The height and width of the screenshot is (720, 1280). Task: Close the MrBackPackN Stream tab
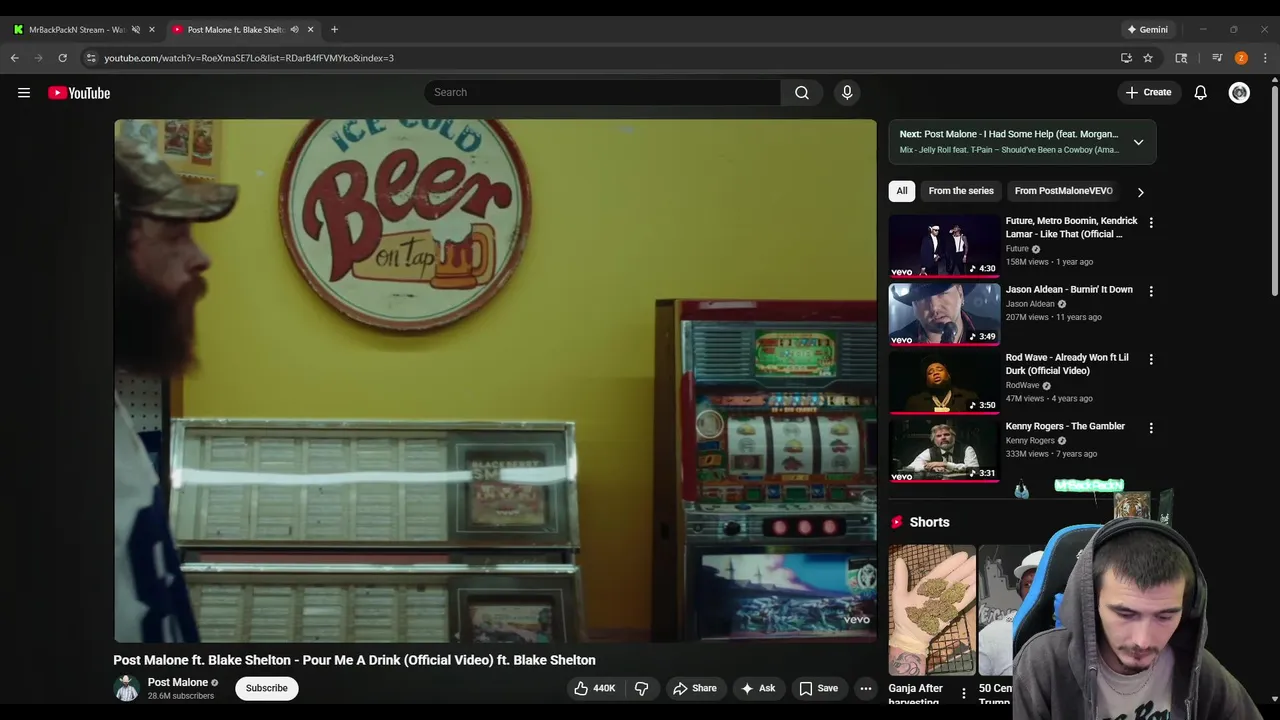(152, 30)
